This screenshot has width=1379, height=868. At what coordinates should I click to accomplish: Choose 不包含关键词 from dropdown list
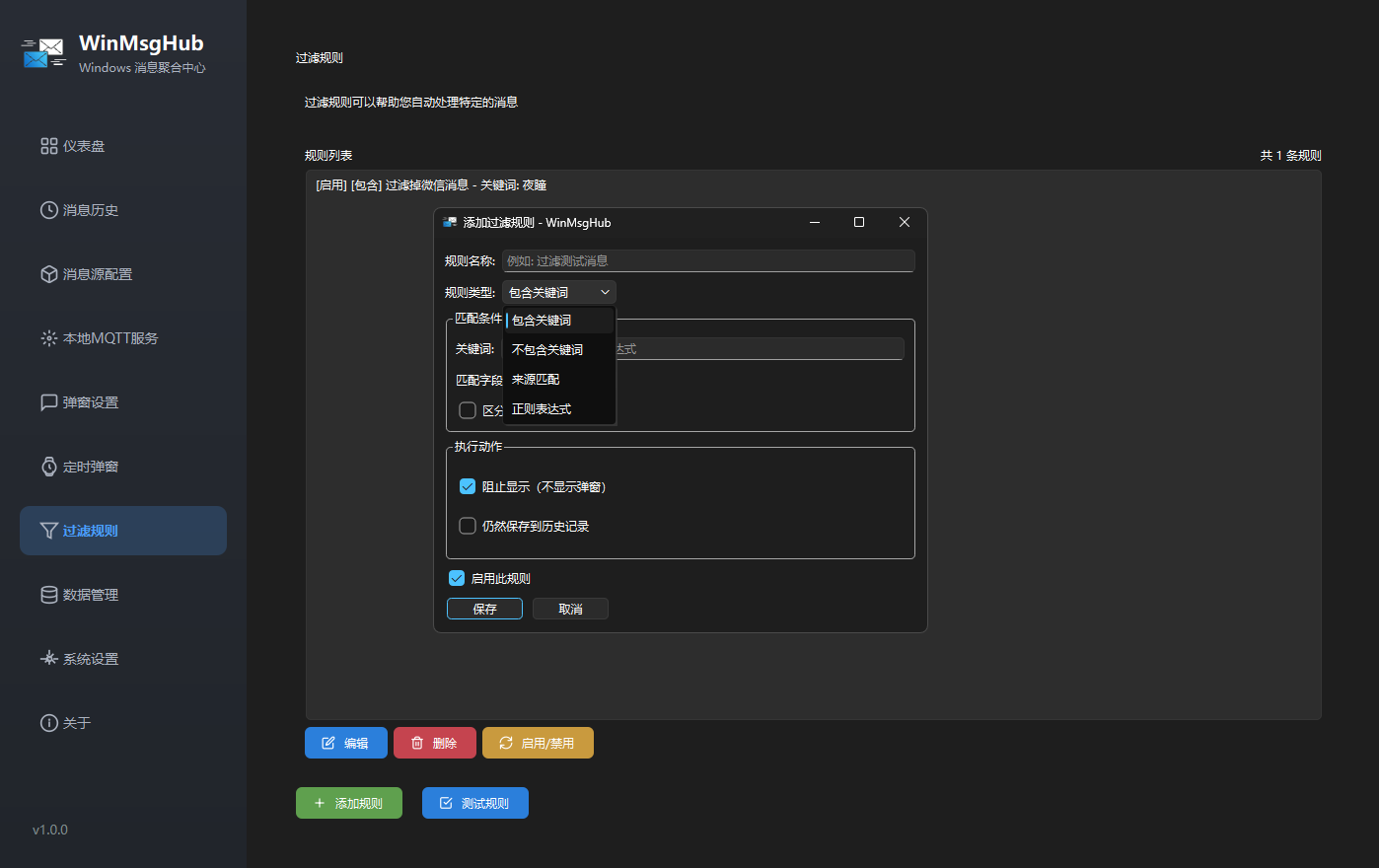(547, 350)
